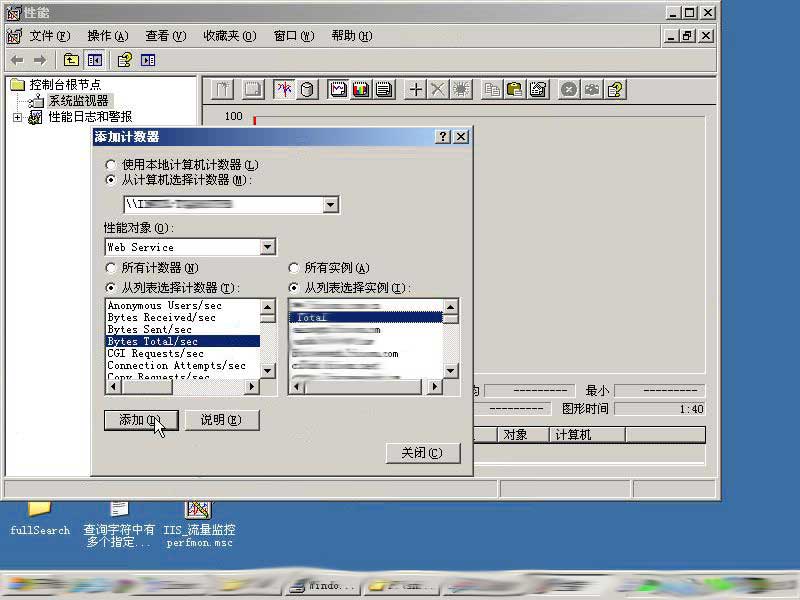Click the MMC Back arrow
The image size is (800, 600).
(17, 60)
